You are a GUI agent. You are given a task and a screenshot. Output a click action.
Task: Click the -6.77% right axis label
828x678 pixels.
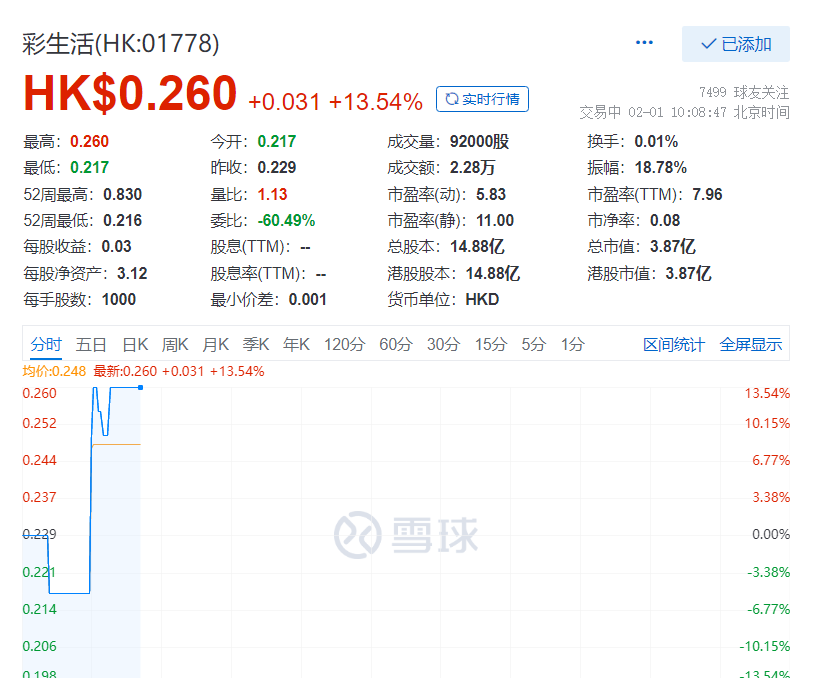pyautogui.click(x=768, y=609)
